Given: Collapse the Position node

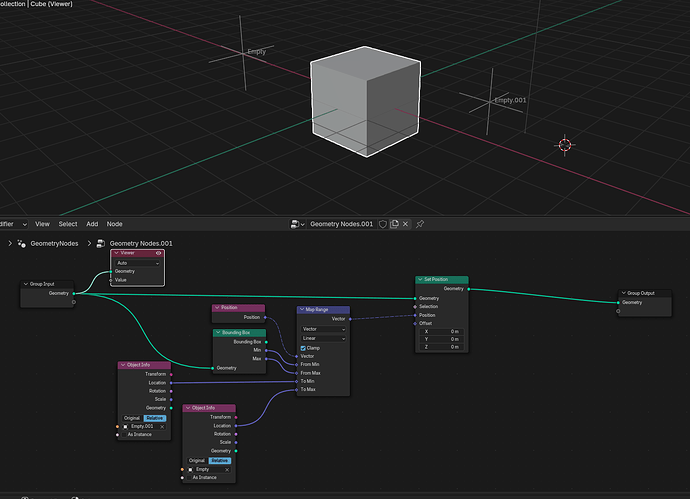Looking at the screenshot, I should [x=217, y=308].
